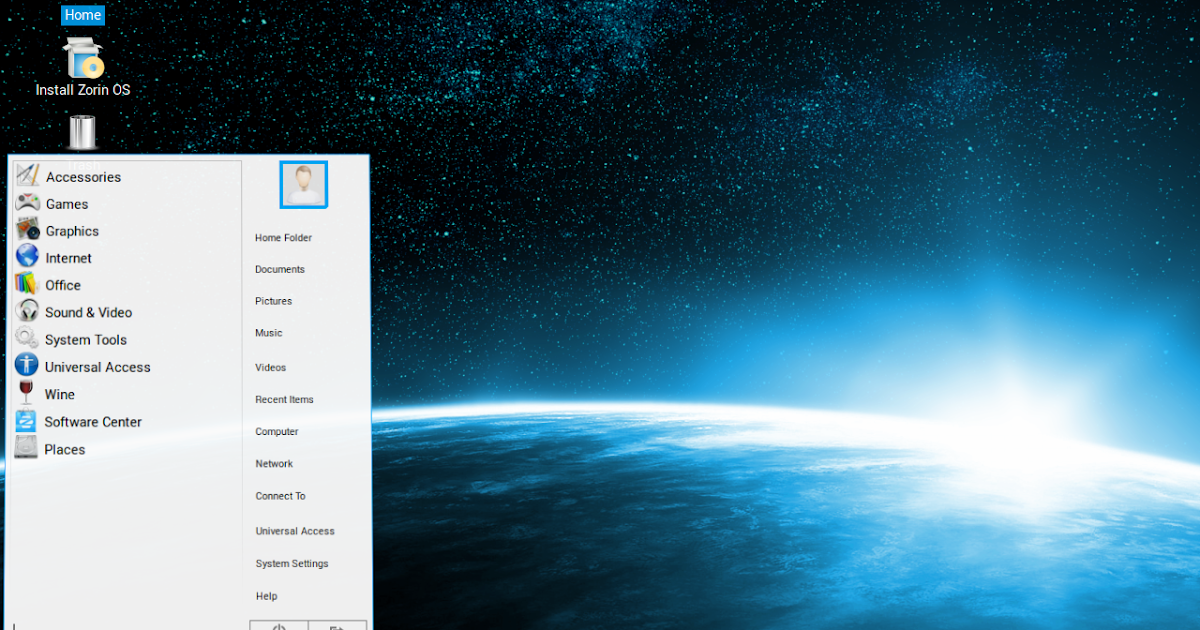Expand the Places submenu
This screenshot has width=1200, height=630.
click(x=64, y=448)
